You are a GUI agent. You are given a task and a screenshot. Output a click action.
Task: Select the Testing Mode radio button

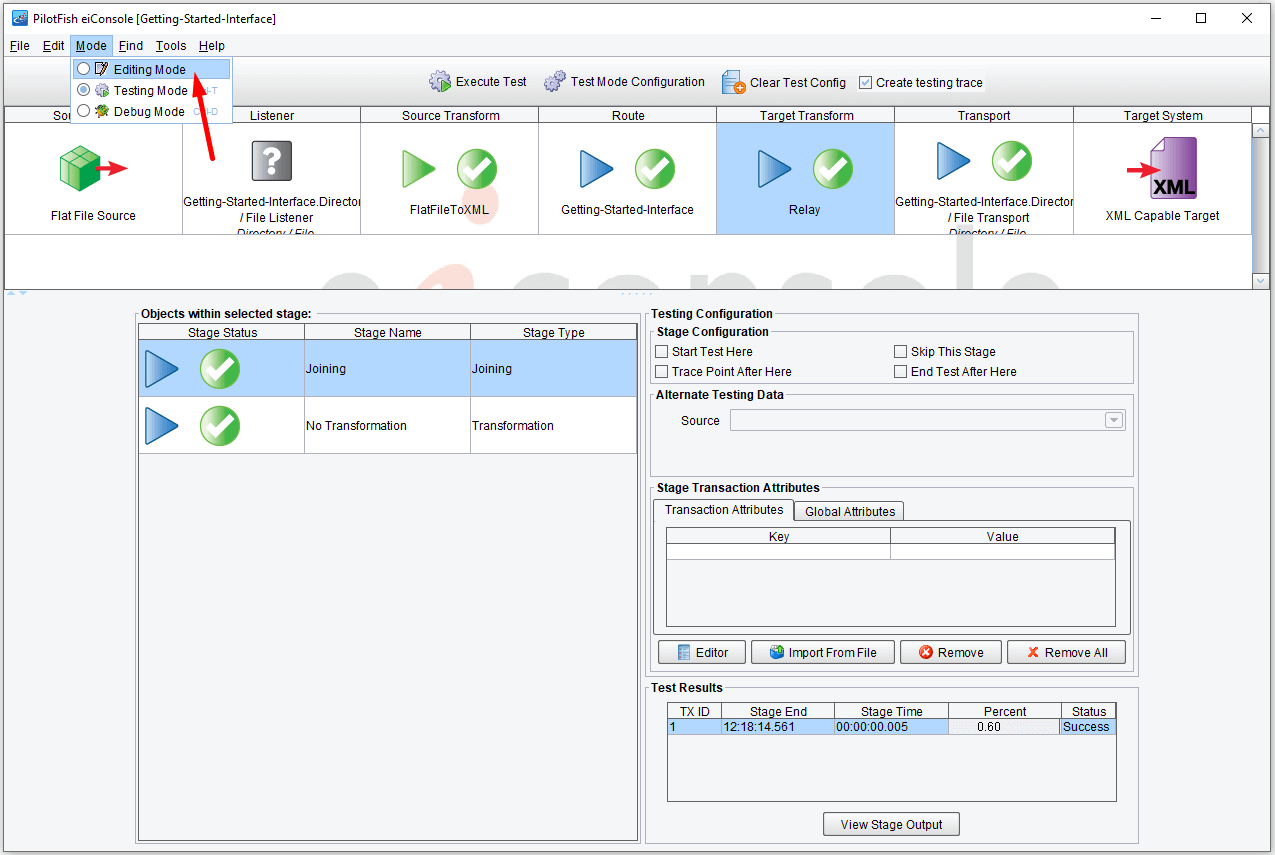coord(84,90)
